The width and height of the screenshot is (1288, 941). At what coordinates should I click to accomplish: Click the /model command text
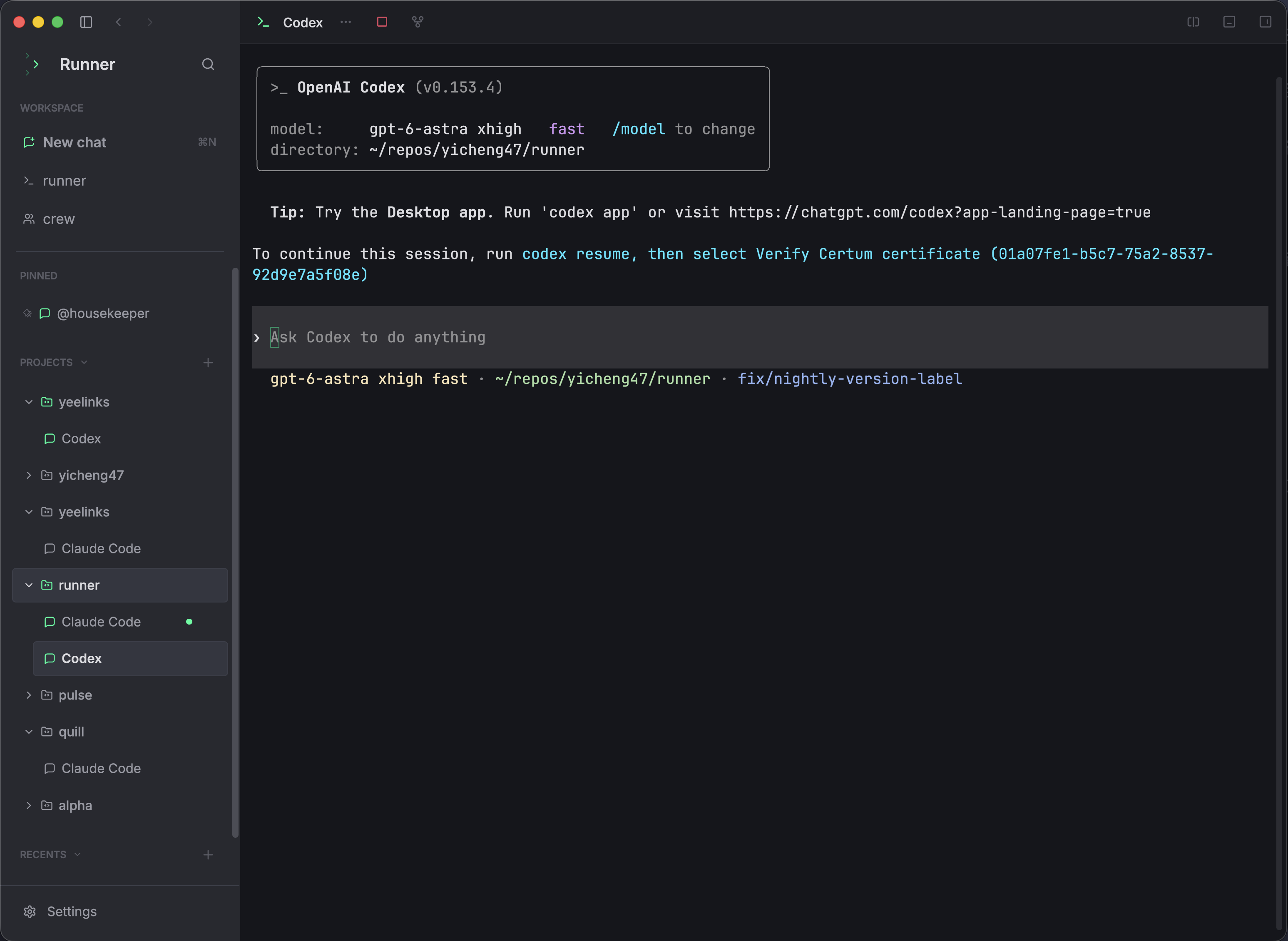[x=639, y=129]
